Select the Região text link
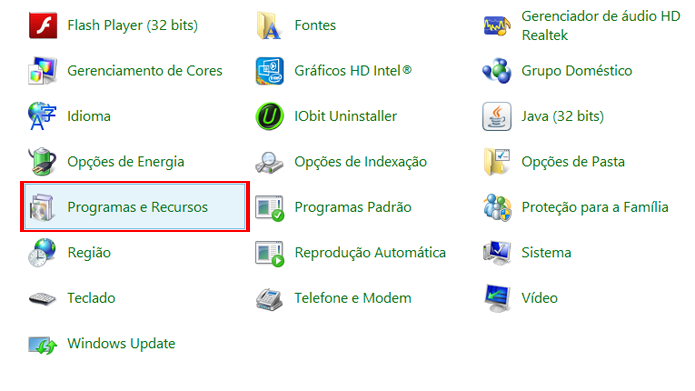This screenshot has height=391, width=695. coord(89,253)
